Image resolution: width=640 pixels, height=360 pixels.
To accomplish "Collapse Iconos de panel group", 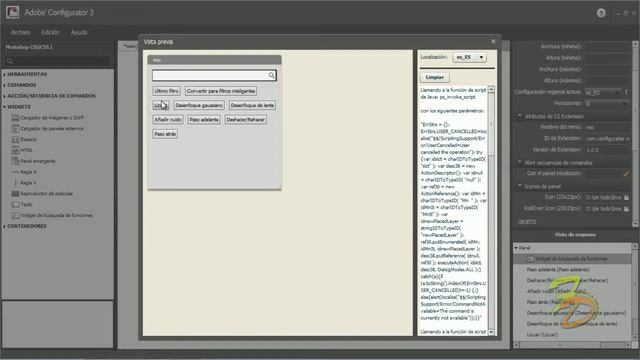I will coord(520,186).
